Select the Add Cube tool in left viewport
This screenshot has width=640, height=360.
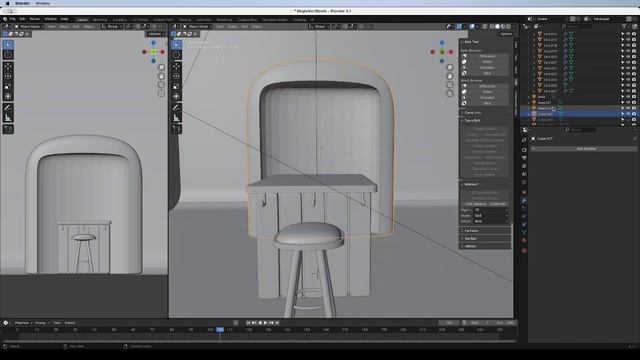8,129
